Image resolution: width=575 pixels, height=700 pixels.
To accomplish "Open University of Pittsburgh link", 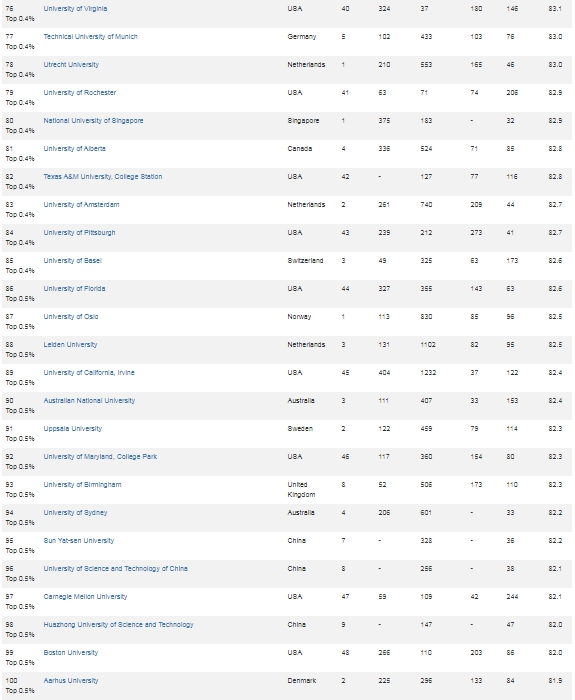I will (x=79, y=233).
